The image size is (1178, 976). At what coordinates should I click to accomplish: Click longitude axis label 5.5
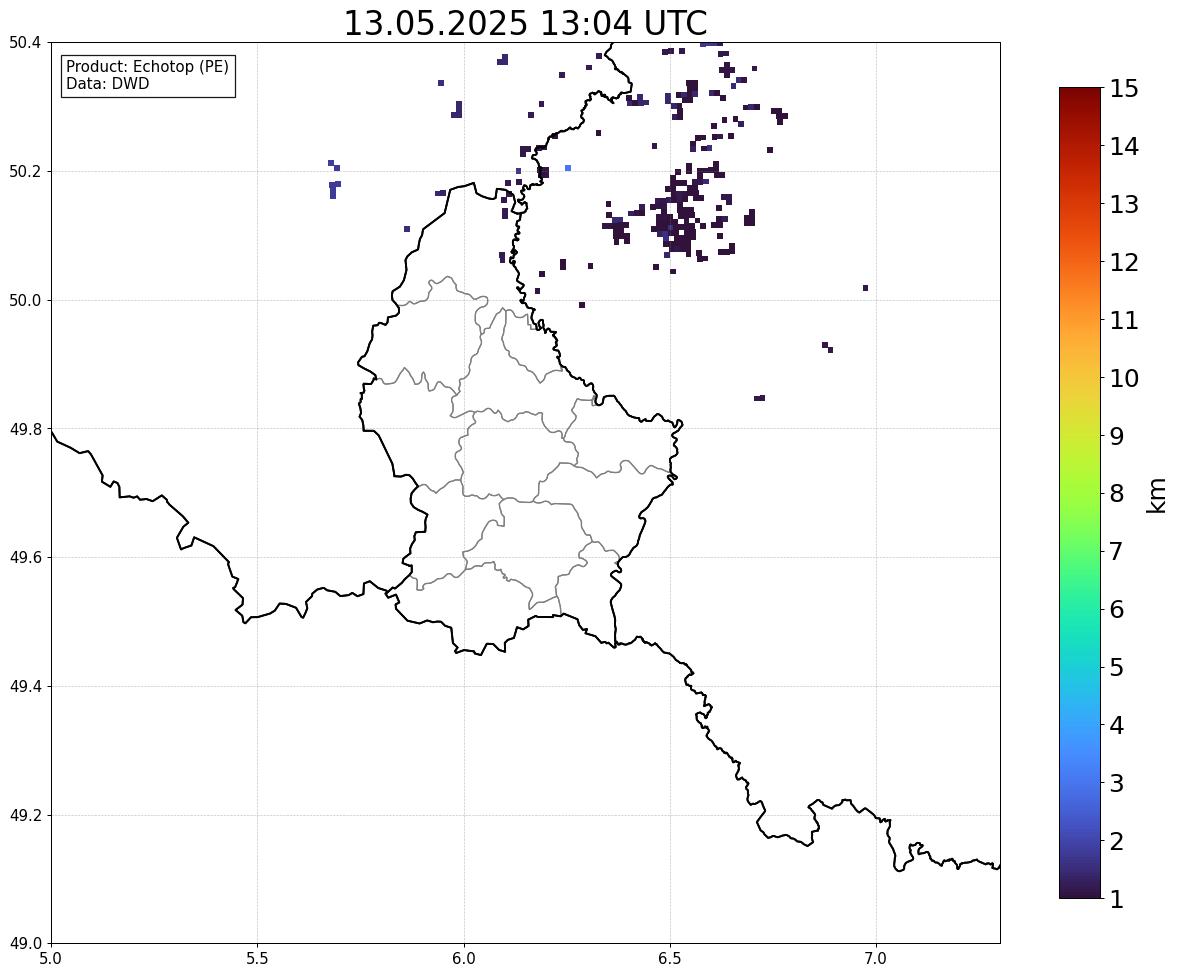click(x=258, y=959)
